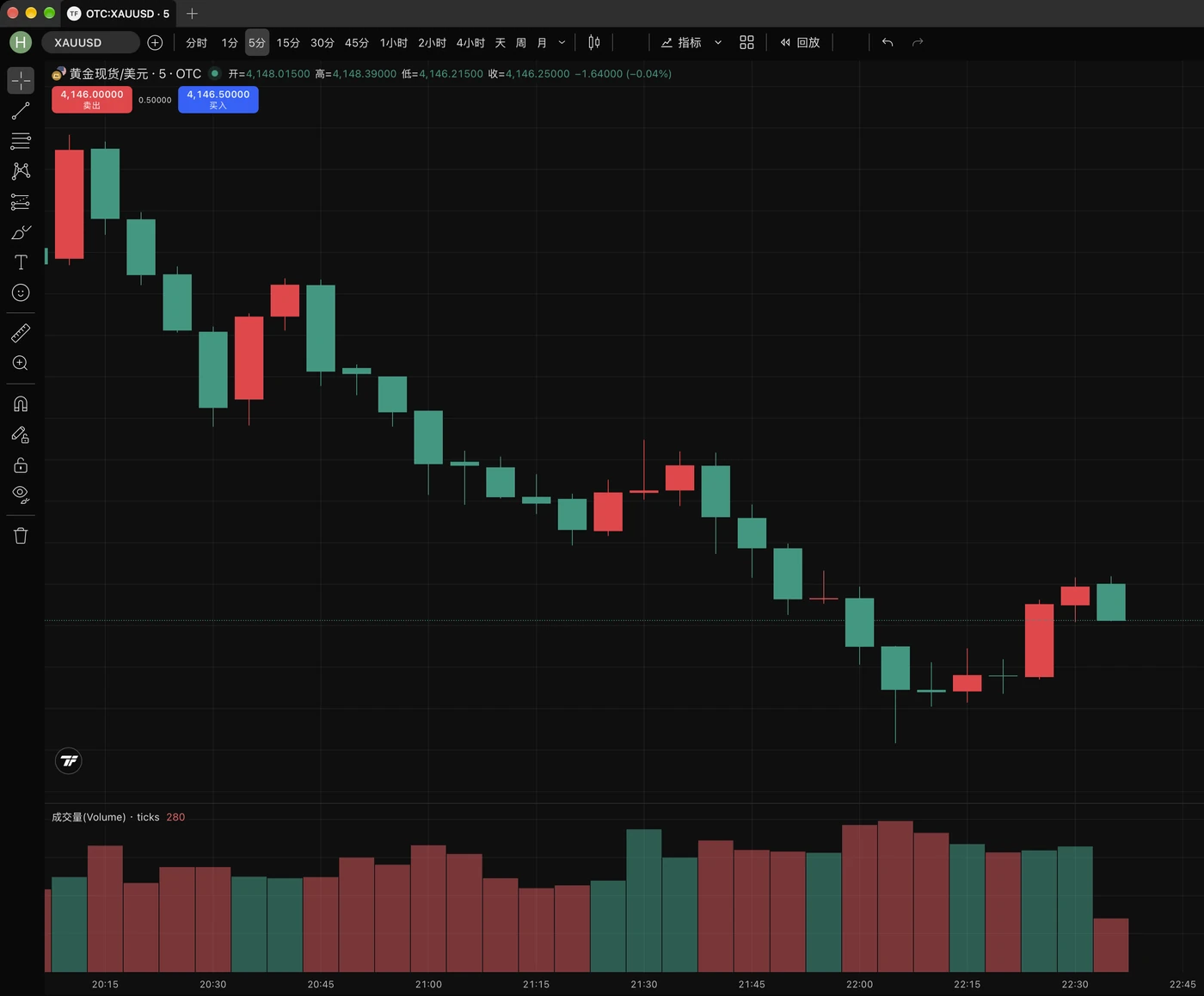Open the H user profile menu
This screenshot has width=1204, height=996.
click(x=21, y=42)
